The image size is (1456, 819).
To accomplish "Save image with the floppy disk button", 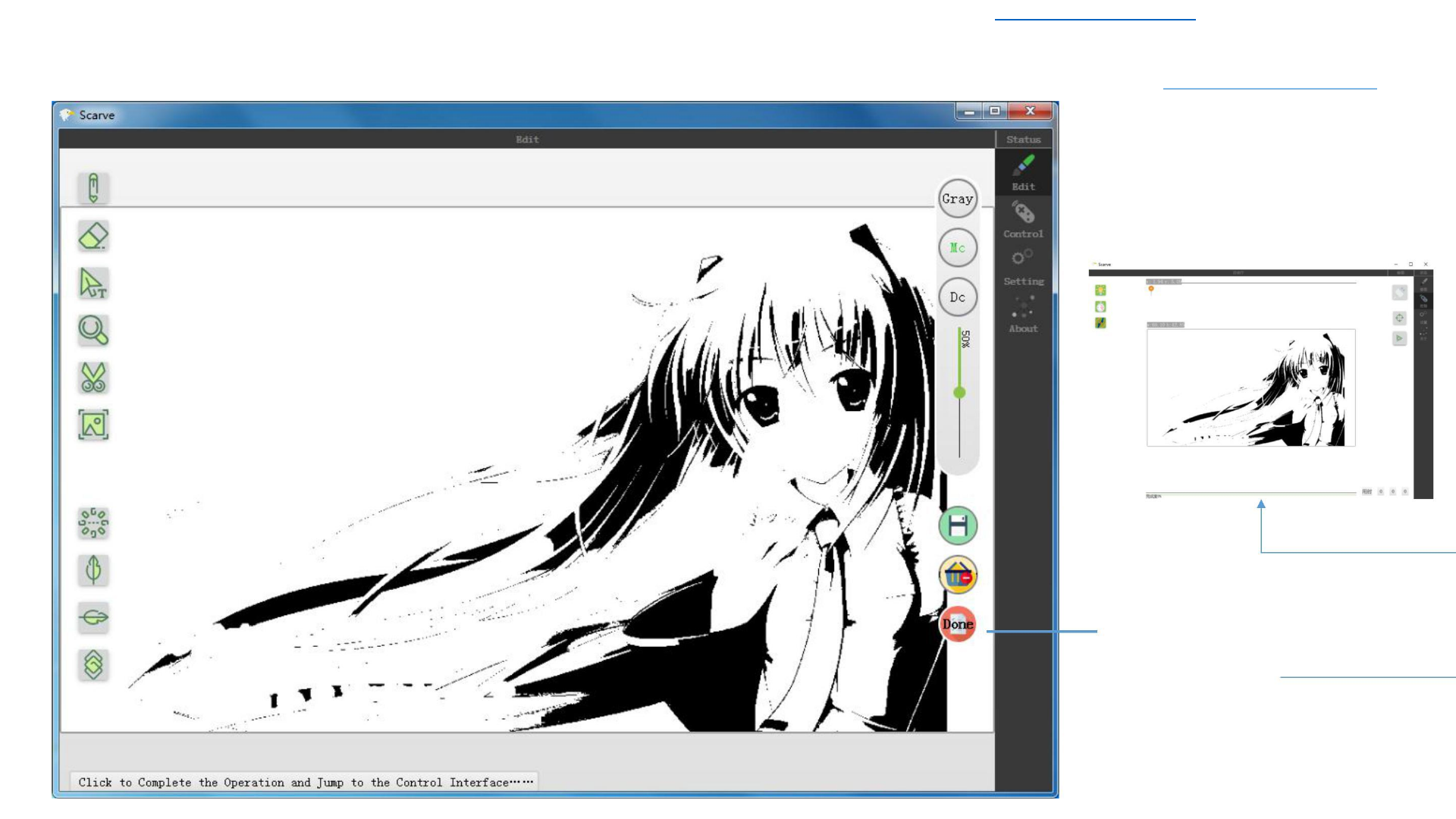I will click(x=958, y=526).
